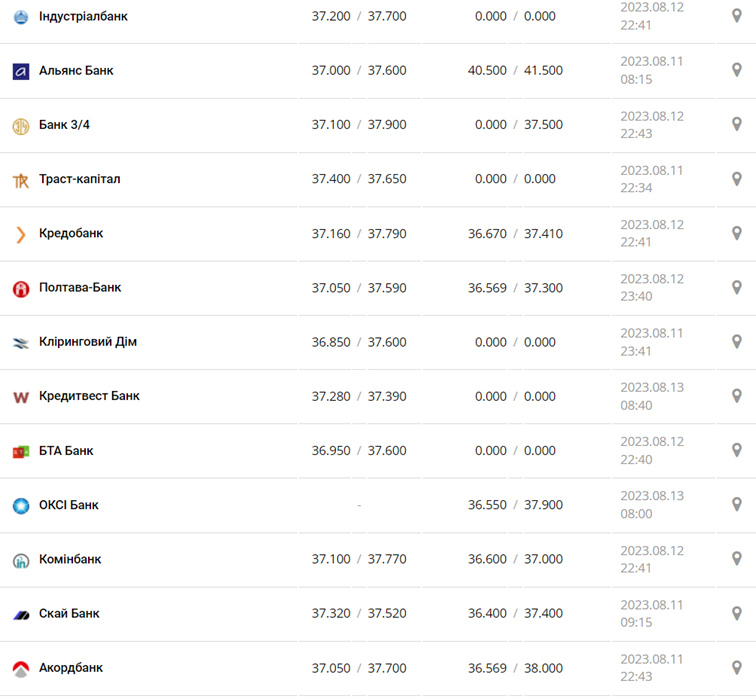This screenshot has height=700, width=756.
Task: Click ОКСІ Банк update time 2023.08.13 08:00
Action: click(652, 505)
